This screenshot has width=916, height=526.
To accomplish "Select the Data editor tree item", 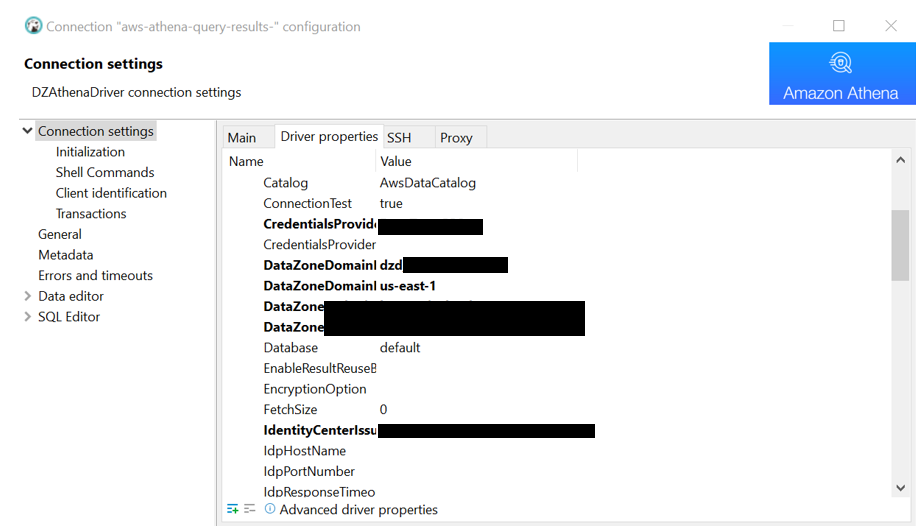I will (71, 296).
